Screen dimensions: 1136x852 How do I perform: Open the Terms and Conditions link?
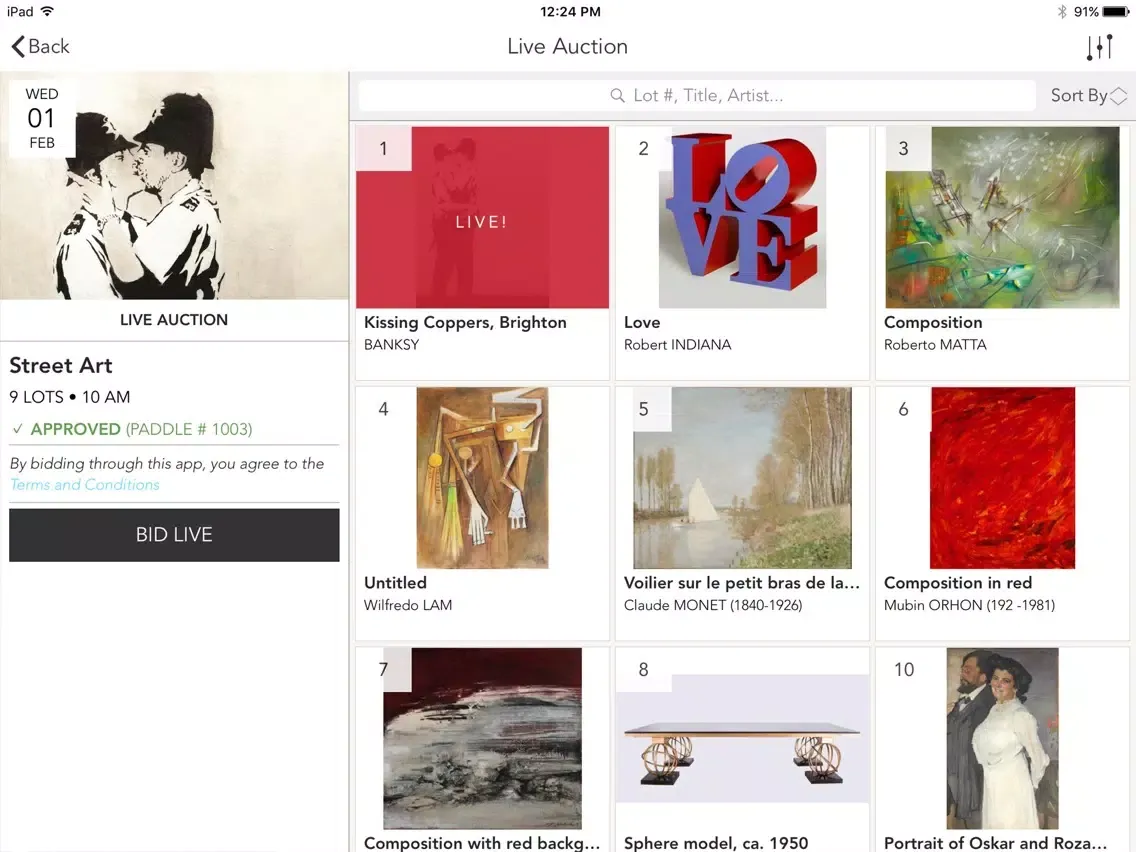[85, 485]
